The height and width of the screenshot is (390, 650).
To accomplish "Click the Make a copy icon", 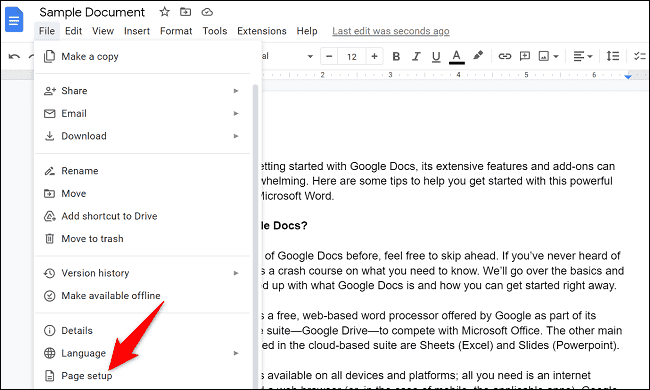I will (x=49, y=56).
